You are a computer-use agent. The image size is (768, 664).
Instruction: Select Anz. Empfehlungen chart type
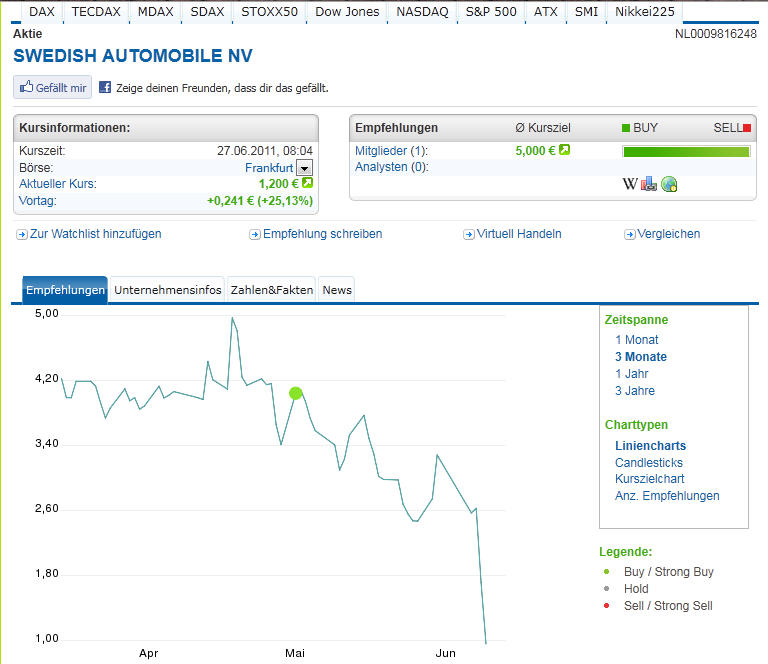pyautogui.click(x=667, y=496)
